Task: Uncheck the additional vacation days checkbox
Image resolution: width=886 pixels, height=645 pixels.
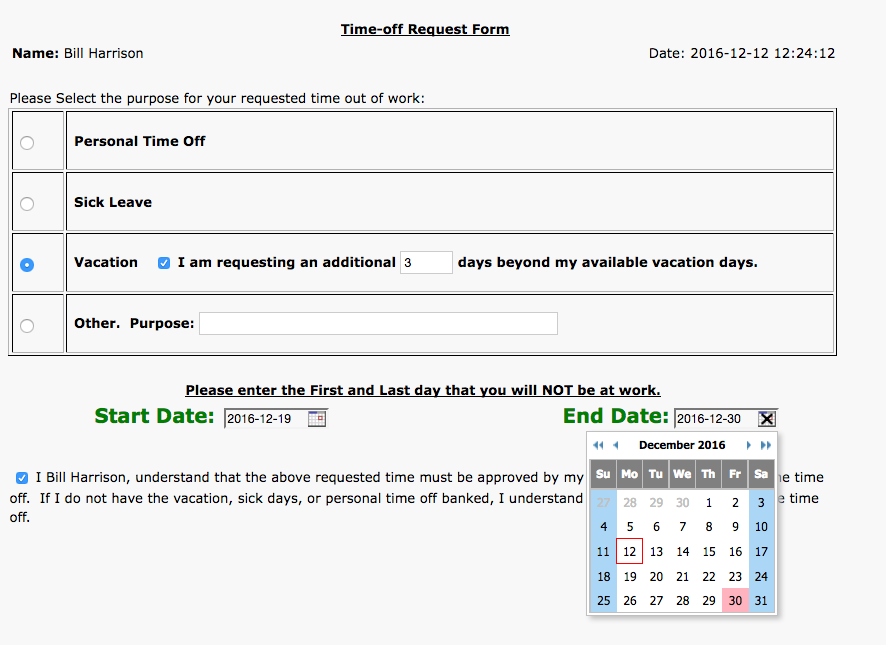Action: pyautogui.click(x=164, y=263)
